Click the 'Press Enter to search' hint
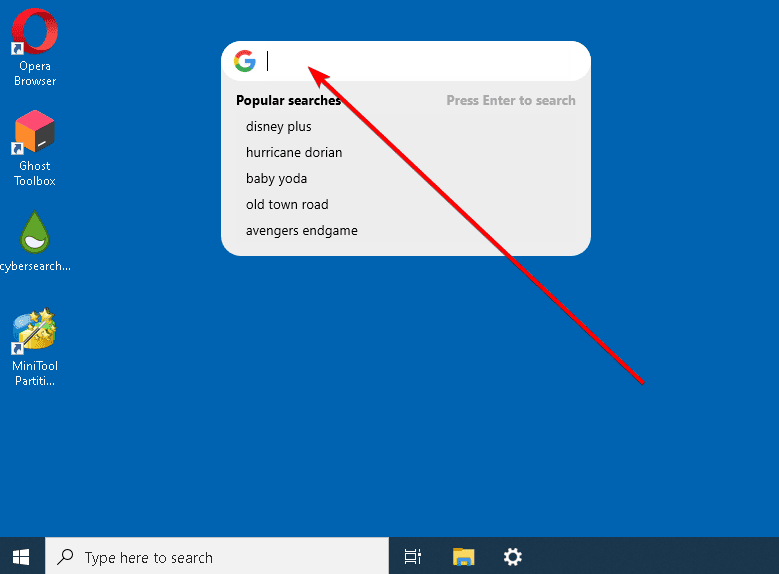 pos(511,100)
